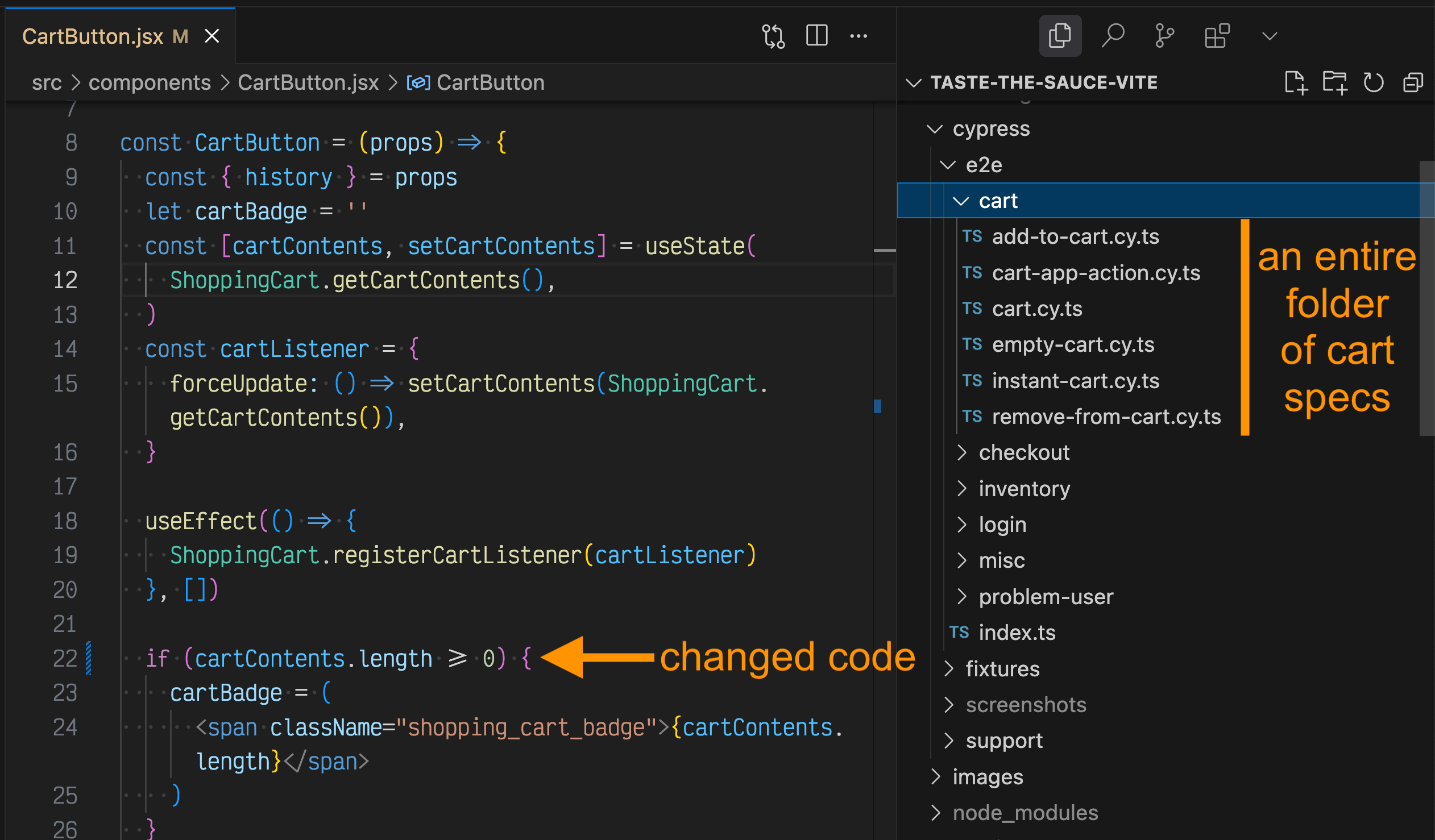Expand the images folder
1435x840 pixels.
[x=936, y=777]
